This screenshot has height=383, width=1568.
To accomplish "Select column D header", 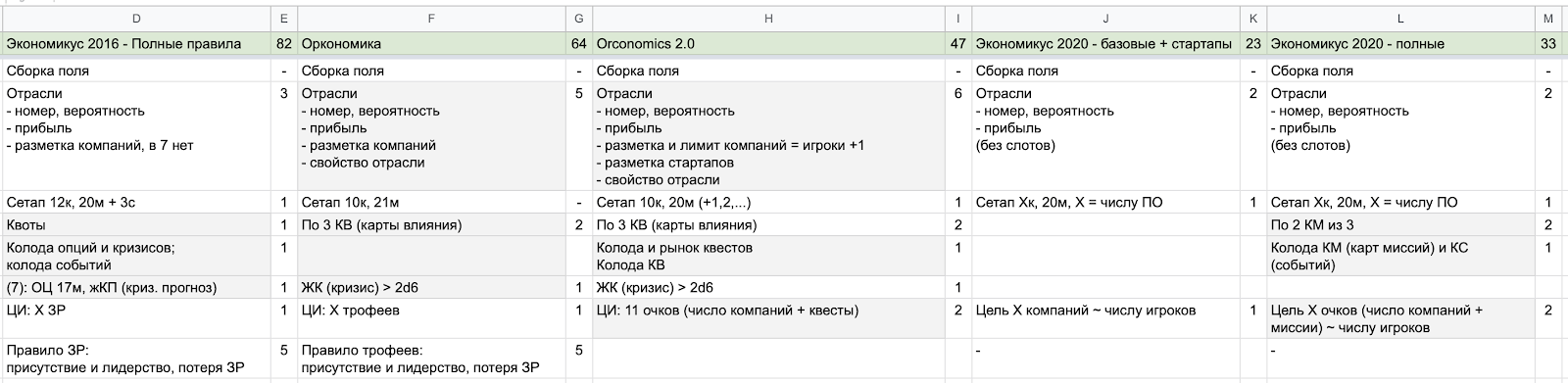I will (x=135, y=19).
